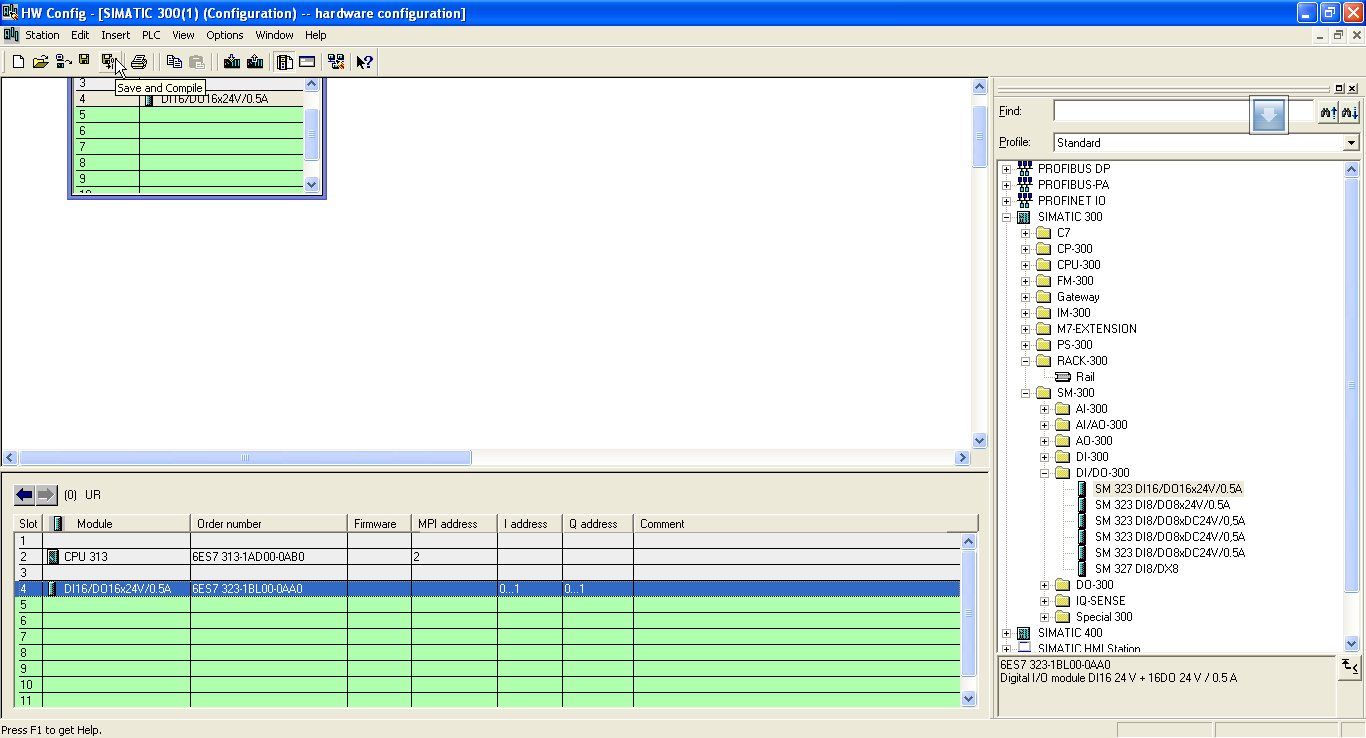Viewport: 1366px width, 738px height.
Task: Click catalog info button beside module description
Action: (x=1349, y=667)
